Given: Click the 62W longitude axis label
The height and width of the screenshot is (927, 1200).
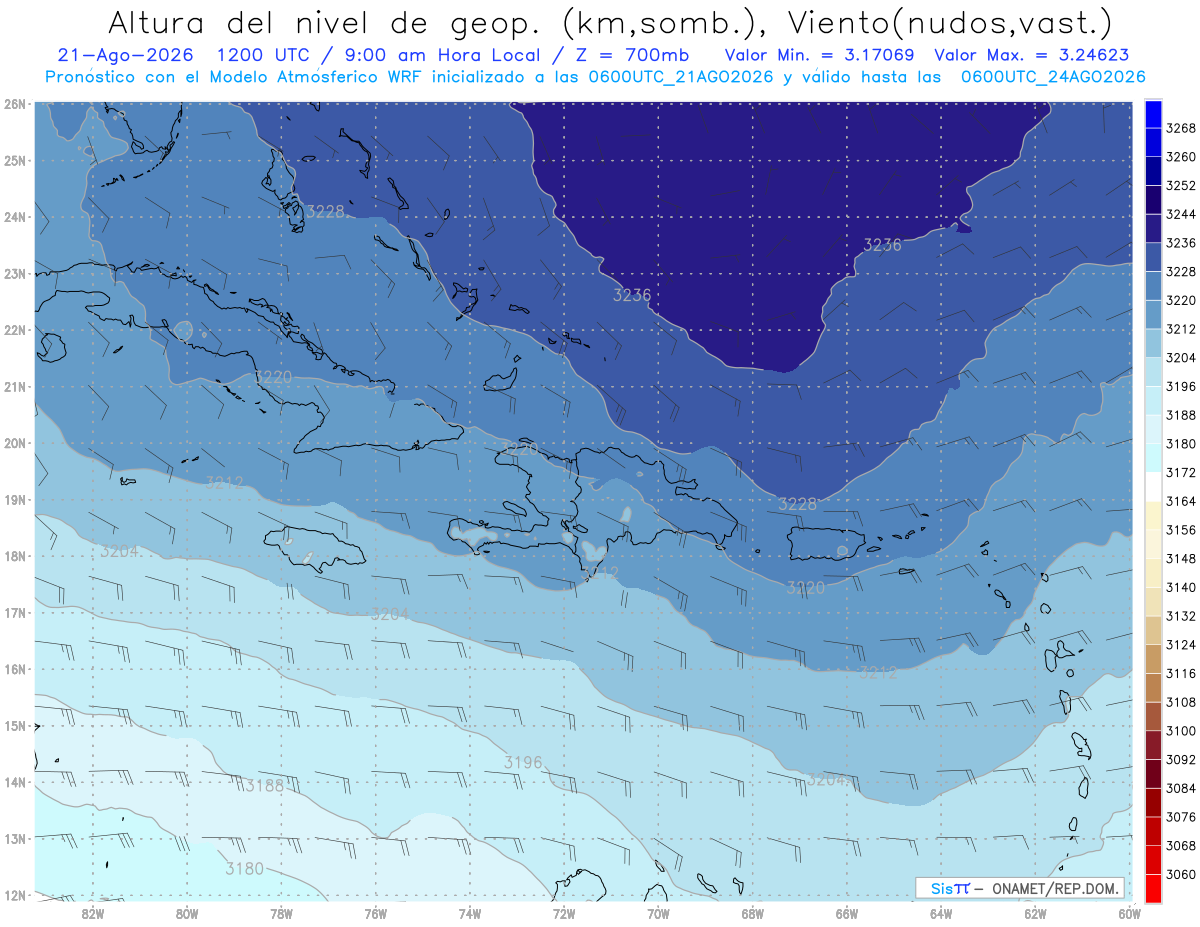Looking at the screenshot, I should click(x=1036, y=913).
